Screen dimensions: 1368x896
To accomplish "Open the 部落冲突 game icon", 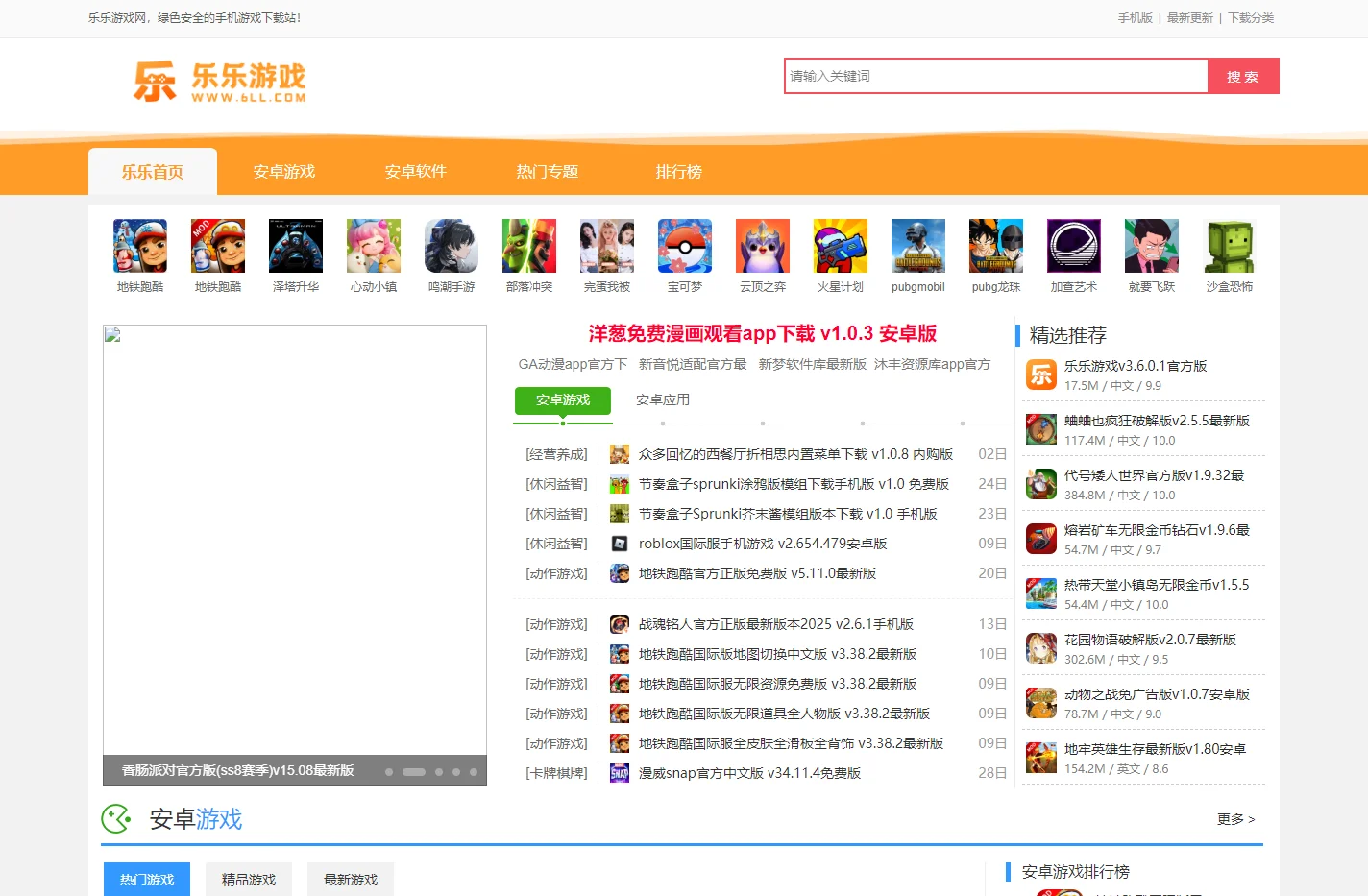I will [x=529, y=246].
